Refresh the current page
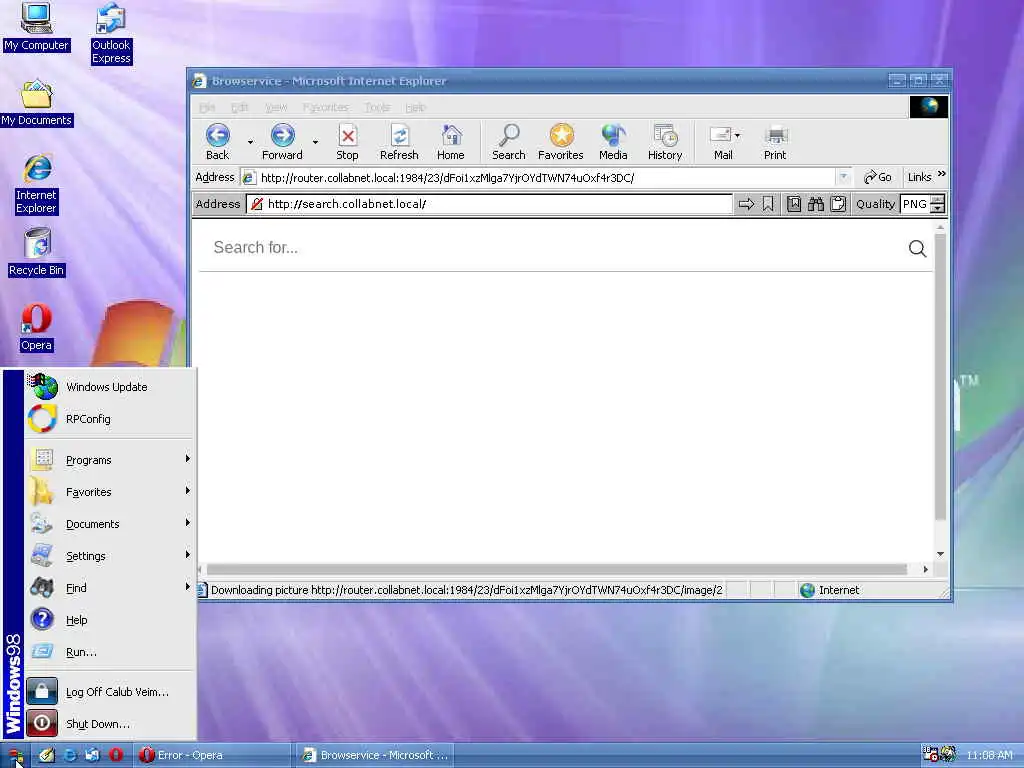The height and width of the screenshot is (768, 1024). click(x=399, y=141)
